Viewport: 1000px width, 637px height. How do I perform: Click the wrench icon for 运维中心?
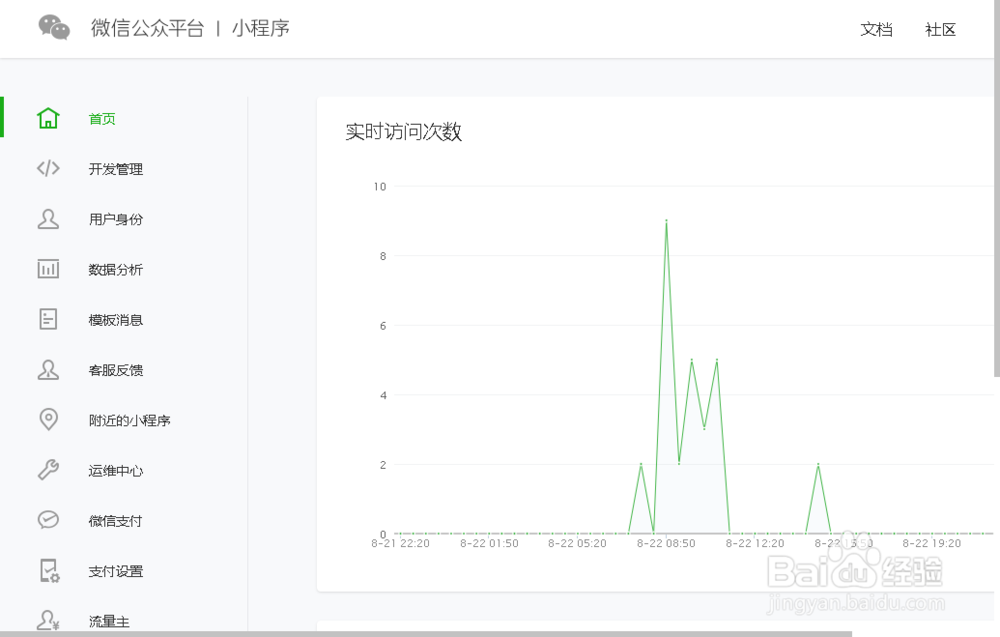(x=48, y=470)
